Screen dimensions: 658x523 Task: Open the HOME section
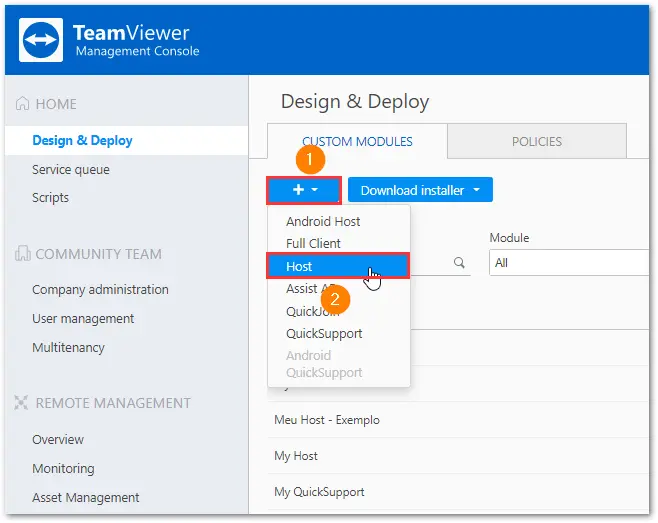point(56,104)
